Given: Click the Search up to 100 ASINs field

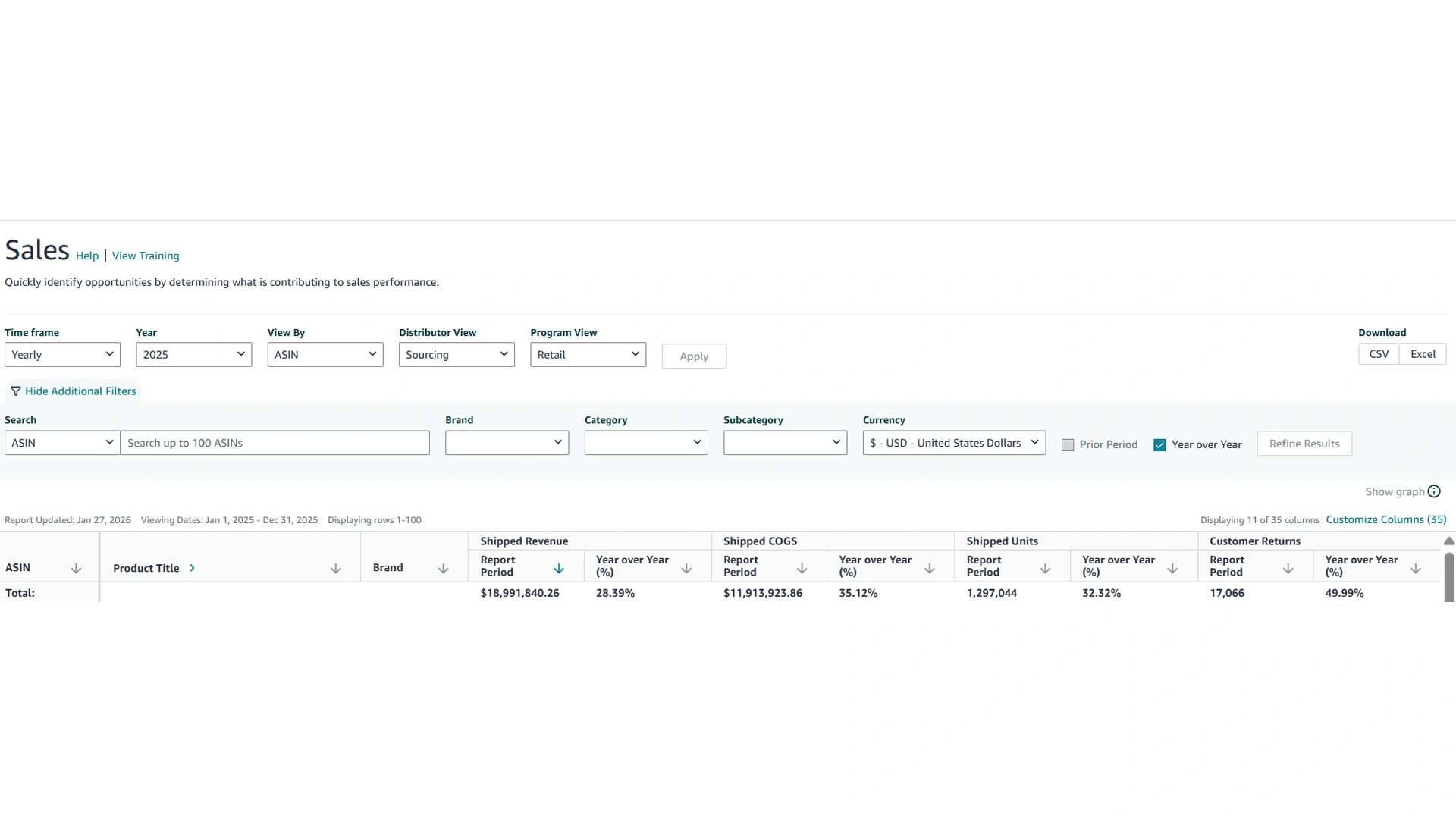Looking at the screenshot, I should click(275, 443).
